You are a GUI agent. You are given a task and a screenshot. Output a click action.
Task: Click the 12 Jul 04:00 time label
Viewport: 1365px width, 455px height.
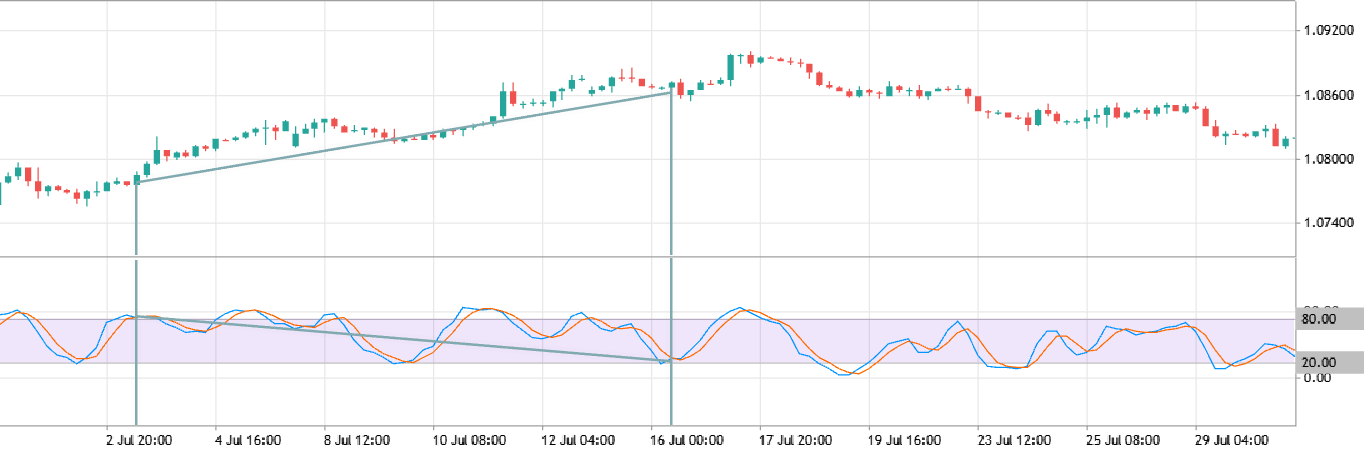575,440
